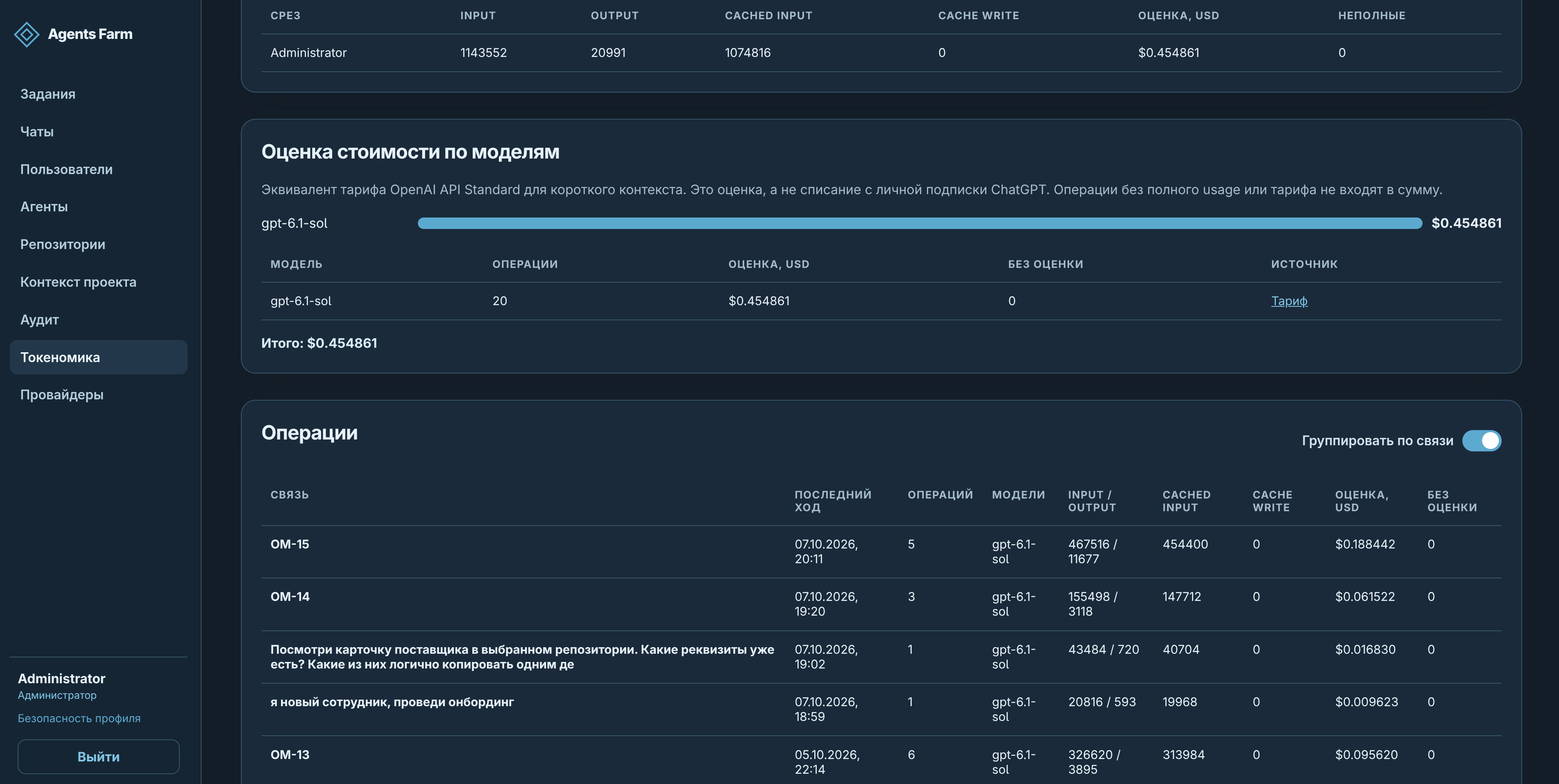
Task: Follow the Тариф source link
Action: tap(1289, 301)
